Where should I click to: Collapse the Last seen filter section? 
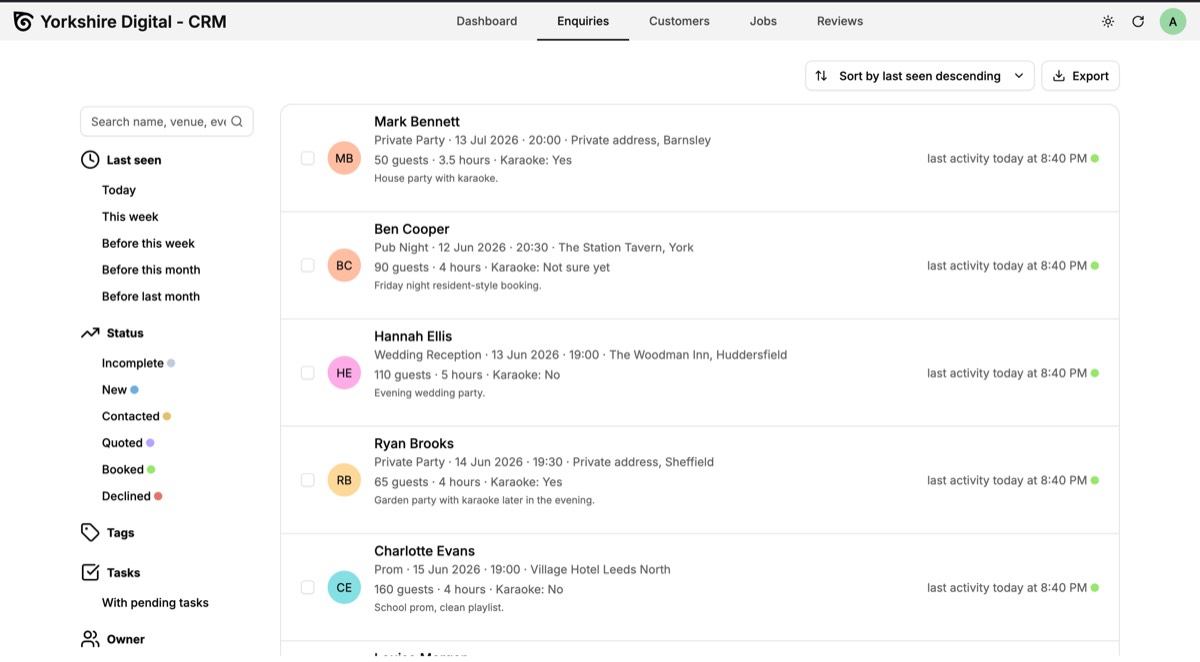click(134, 160)
